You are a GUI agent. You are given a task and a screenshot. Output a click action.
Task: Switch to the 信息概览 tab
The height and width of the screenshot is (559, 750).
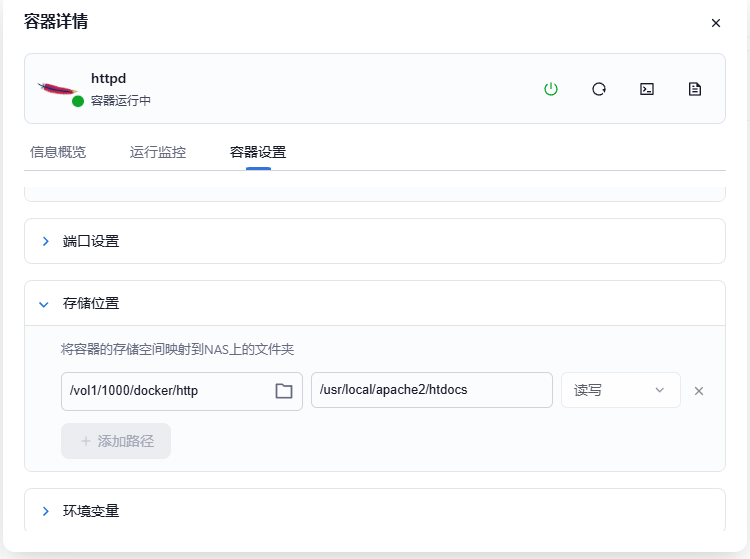[58, 152]
